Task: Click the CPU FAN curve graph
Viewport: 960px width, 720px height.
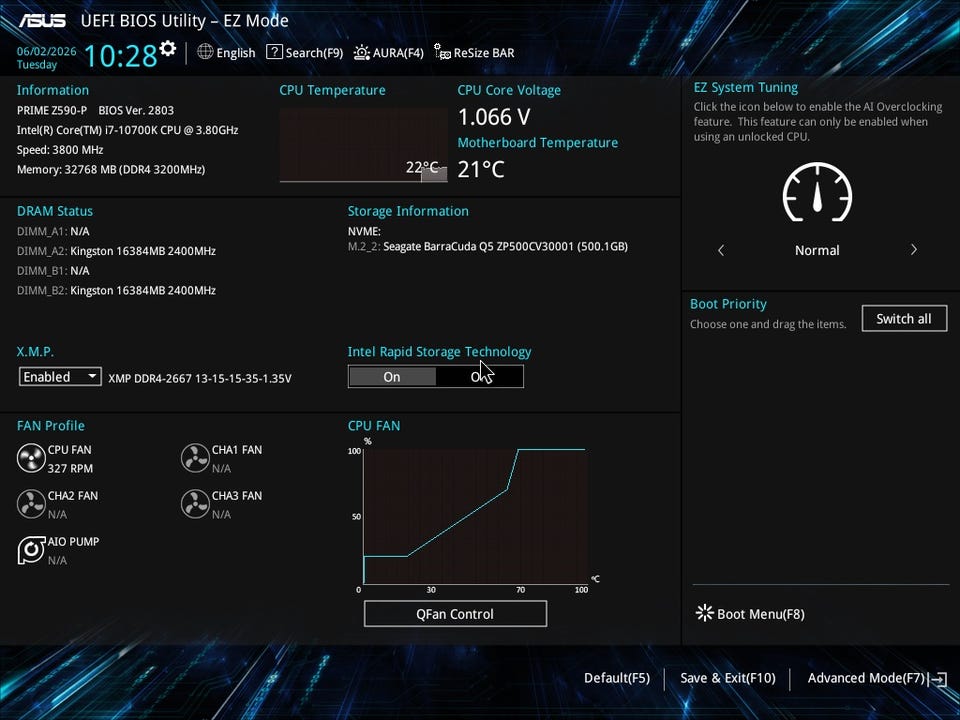Action: coord(476,516)
